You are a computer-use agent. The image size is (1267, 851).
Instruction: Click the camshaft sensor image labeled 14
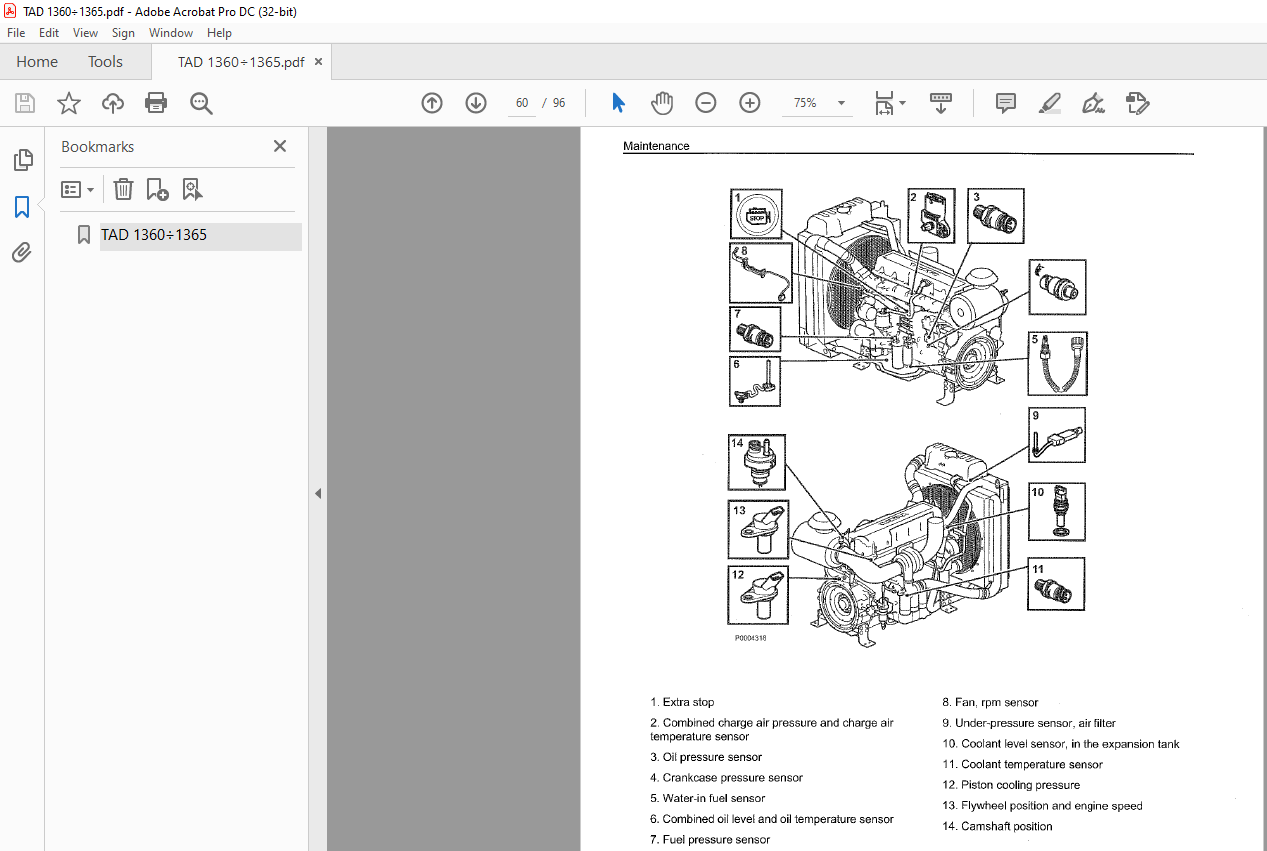pos(757,462)
